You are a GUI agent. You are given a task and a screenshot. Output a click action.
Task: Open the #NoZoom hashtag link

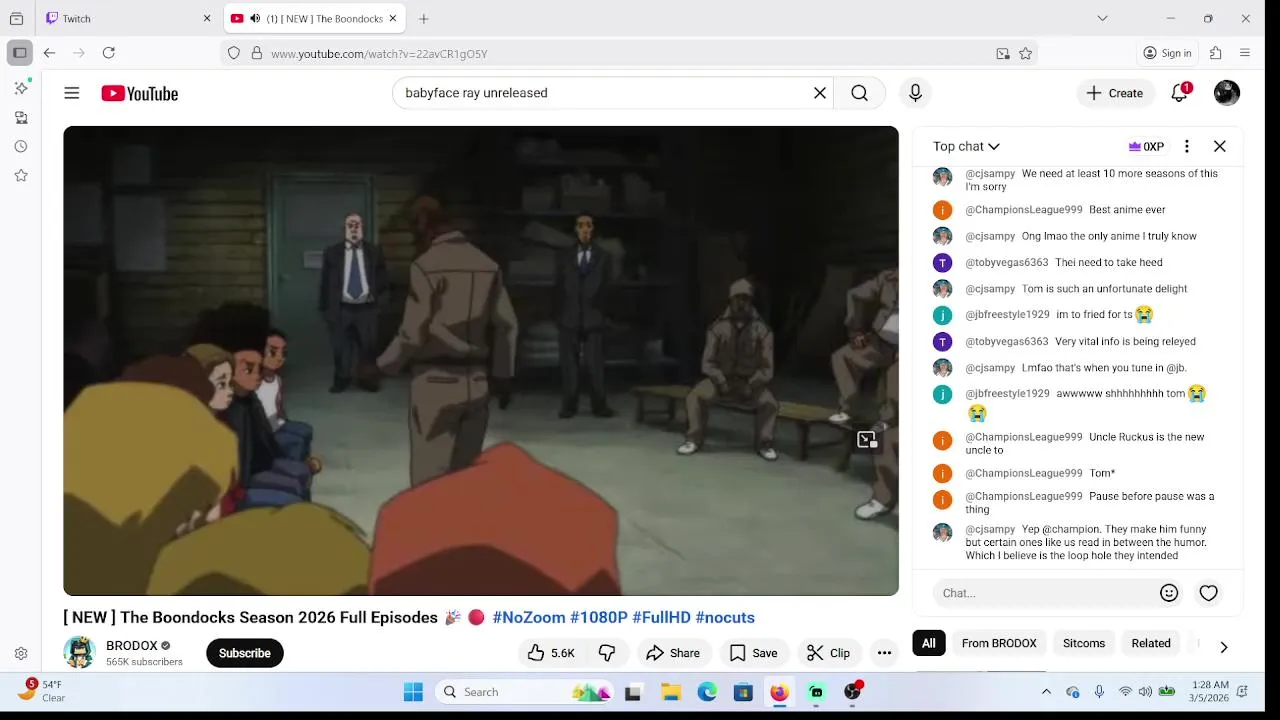click(x=529, y=617)
